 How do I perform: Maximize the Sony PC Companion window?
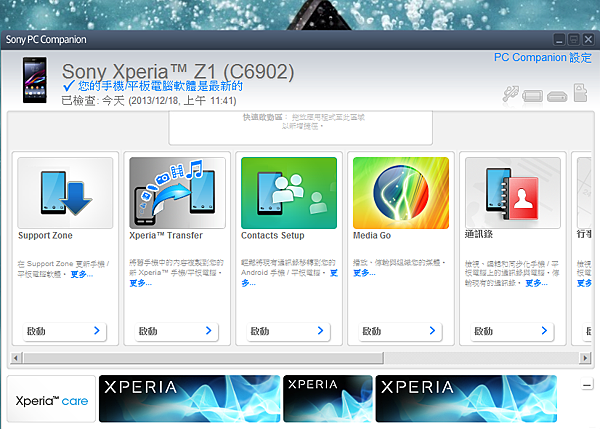point(574,39)
